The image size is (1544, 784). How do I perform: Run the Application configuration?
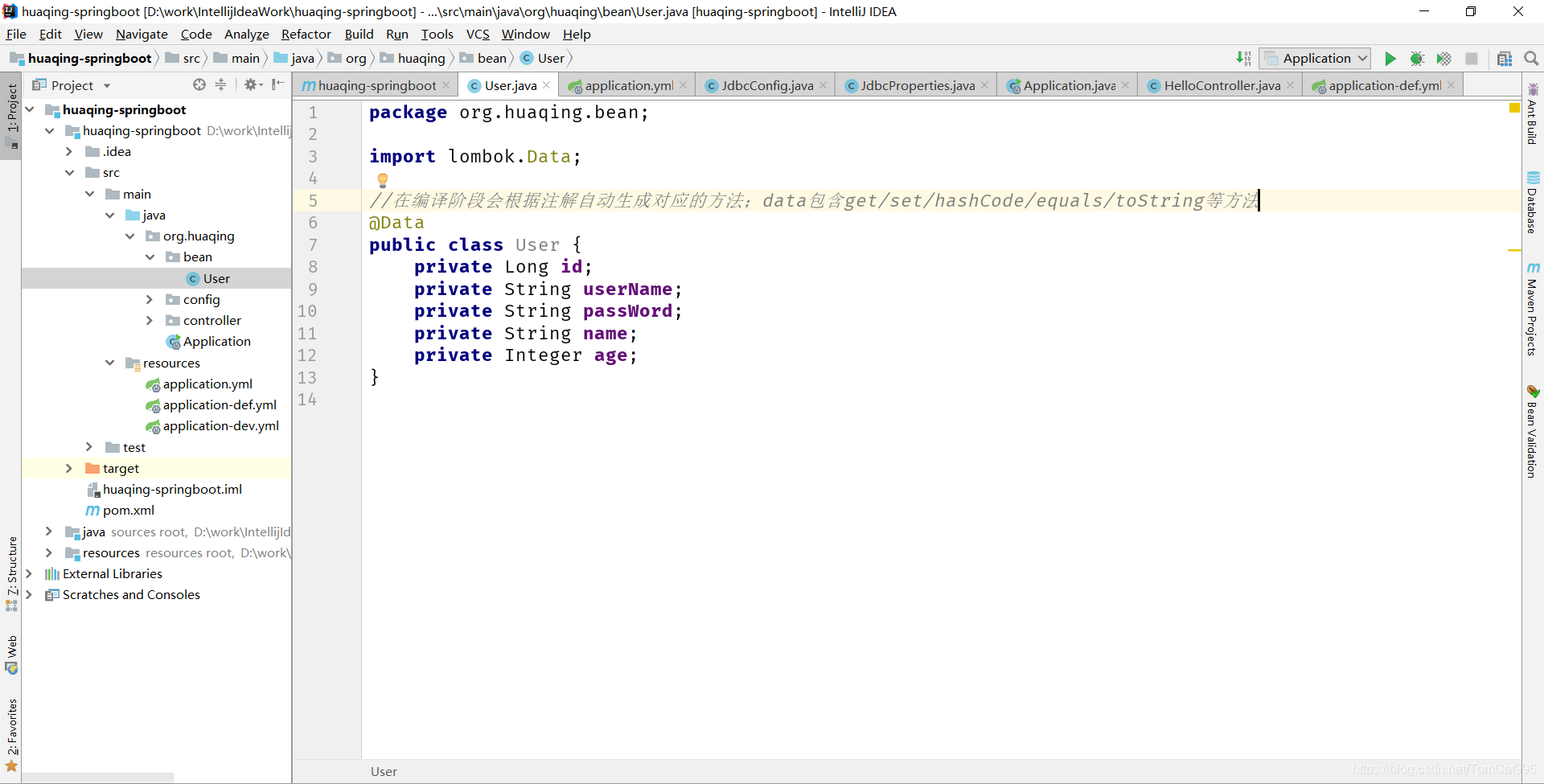click(1390, 59)
